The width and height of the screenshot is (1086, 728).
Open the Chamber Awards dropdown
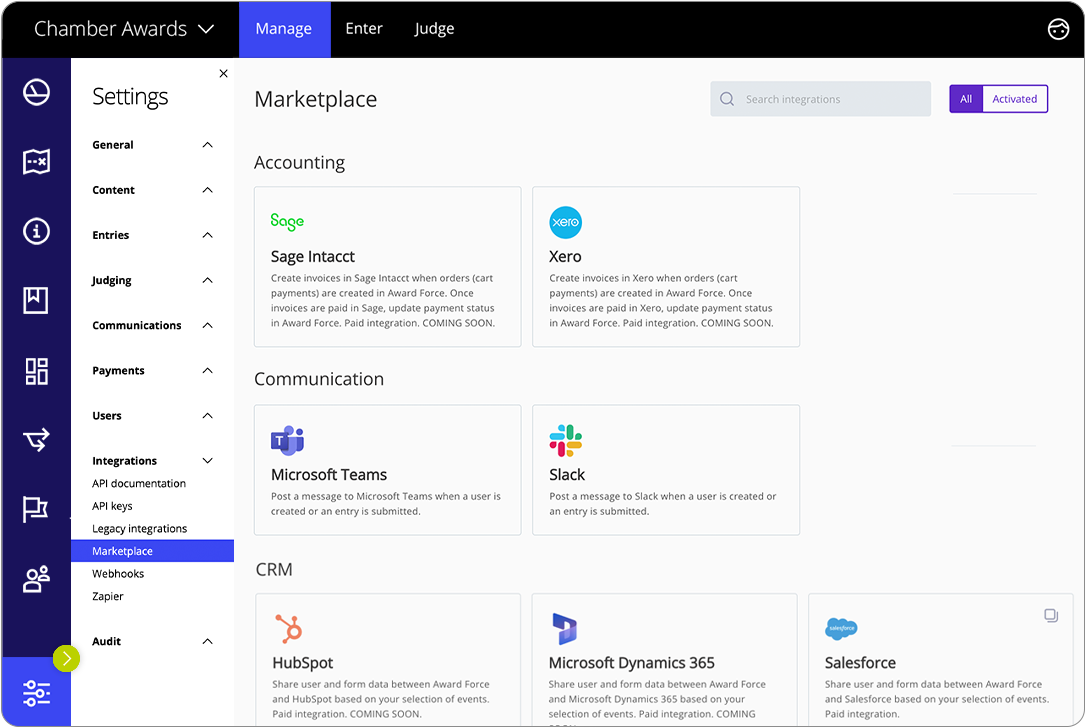point(124,29)
